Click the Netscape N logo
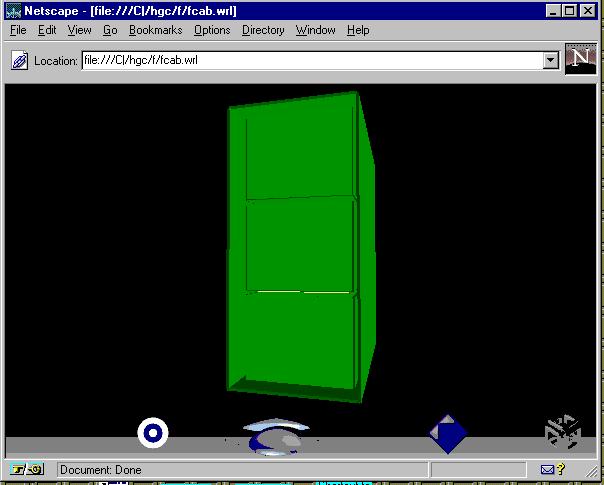The image size is (604, 485). pyautogui.click(x=580, y=59)
